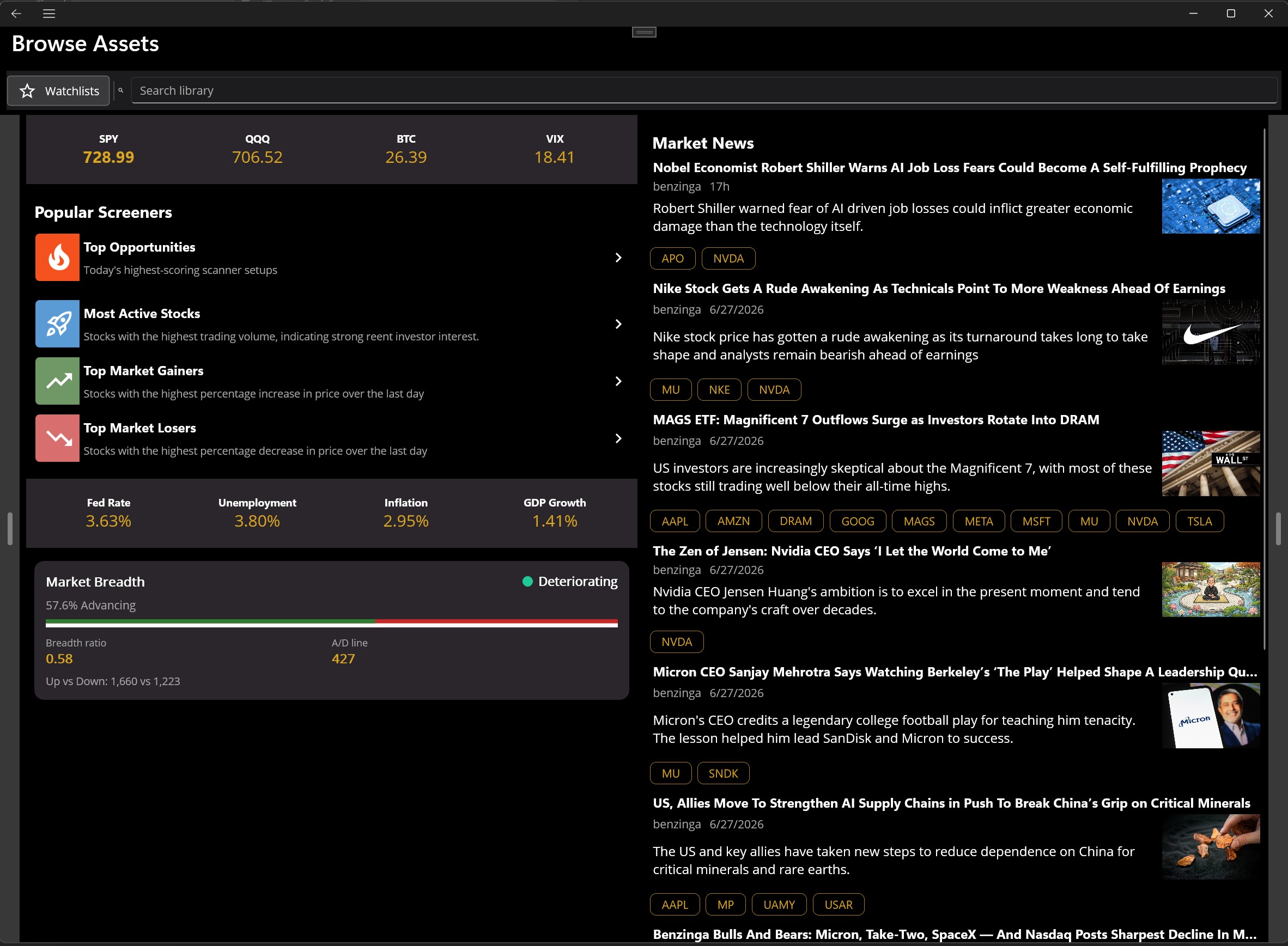
Task: Select the VIX index tile
Action: pos(555,149)
